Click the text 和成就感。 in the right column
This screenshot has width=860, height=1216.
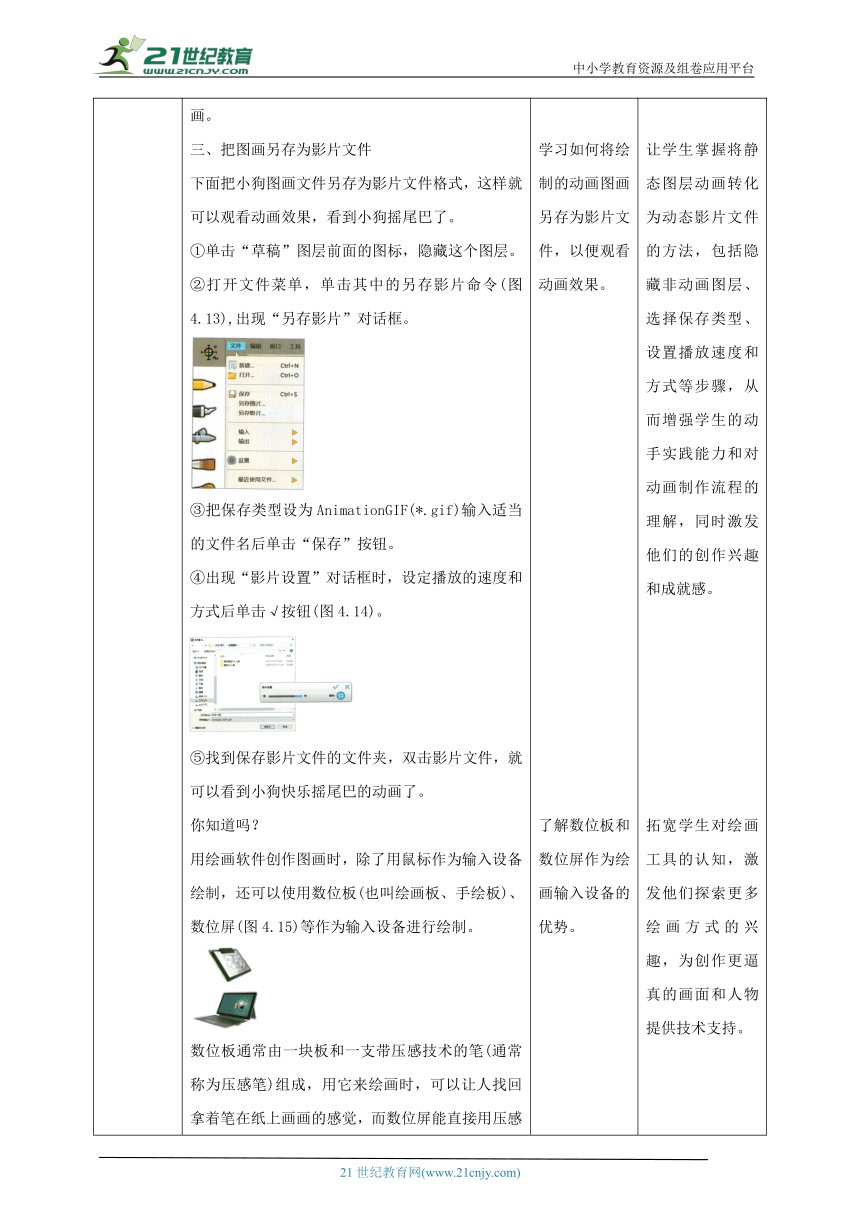(683, 589)
